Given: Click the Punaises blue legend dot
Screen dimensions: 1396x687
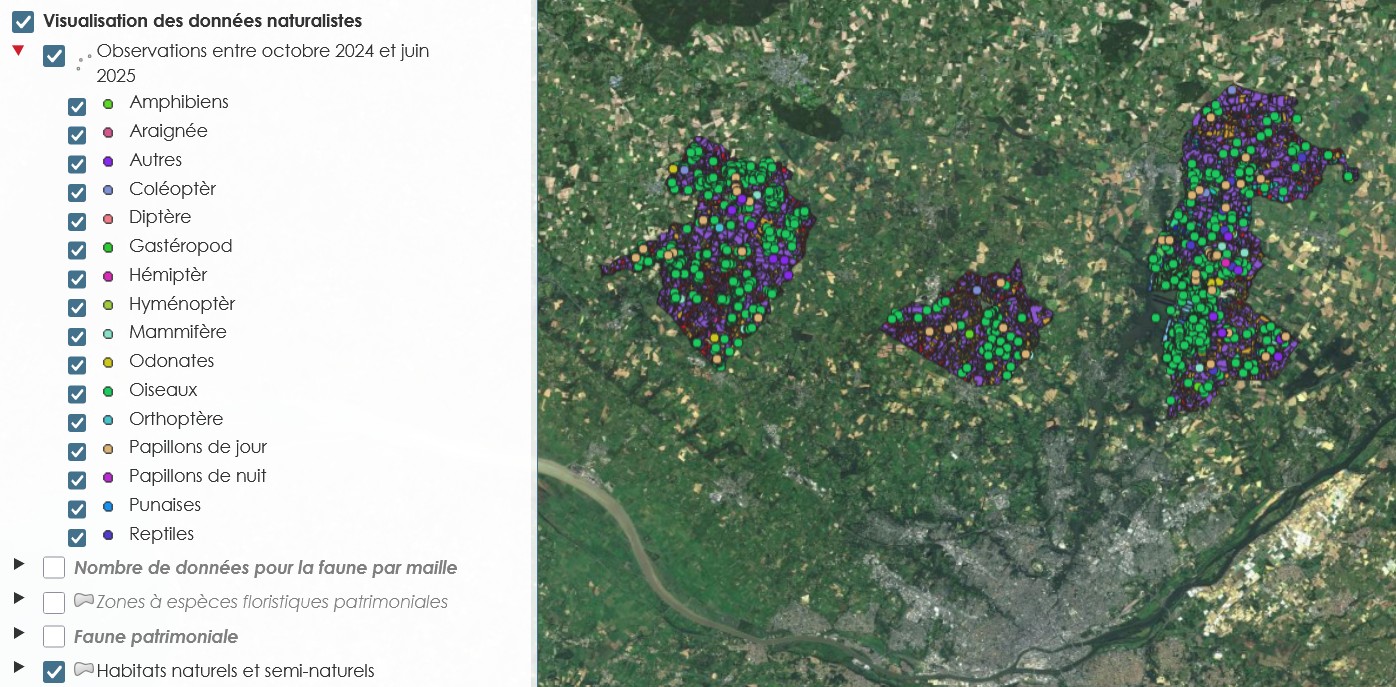Looking at the screenshot, I should (108, 506).
